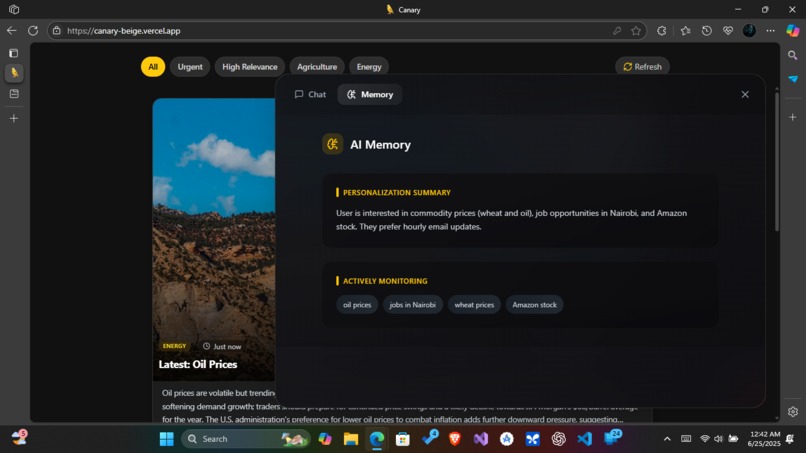Screen dimensions: 806x453
Task: Refresh the news feed
Action: pyautogui.click(x=642, y=67)
